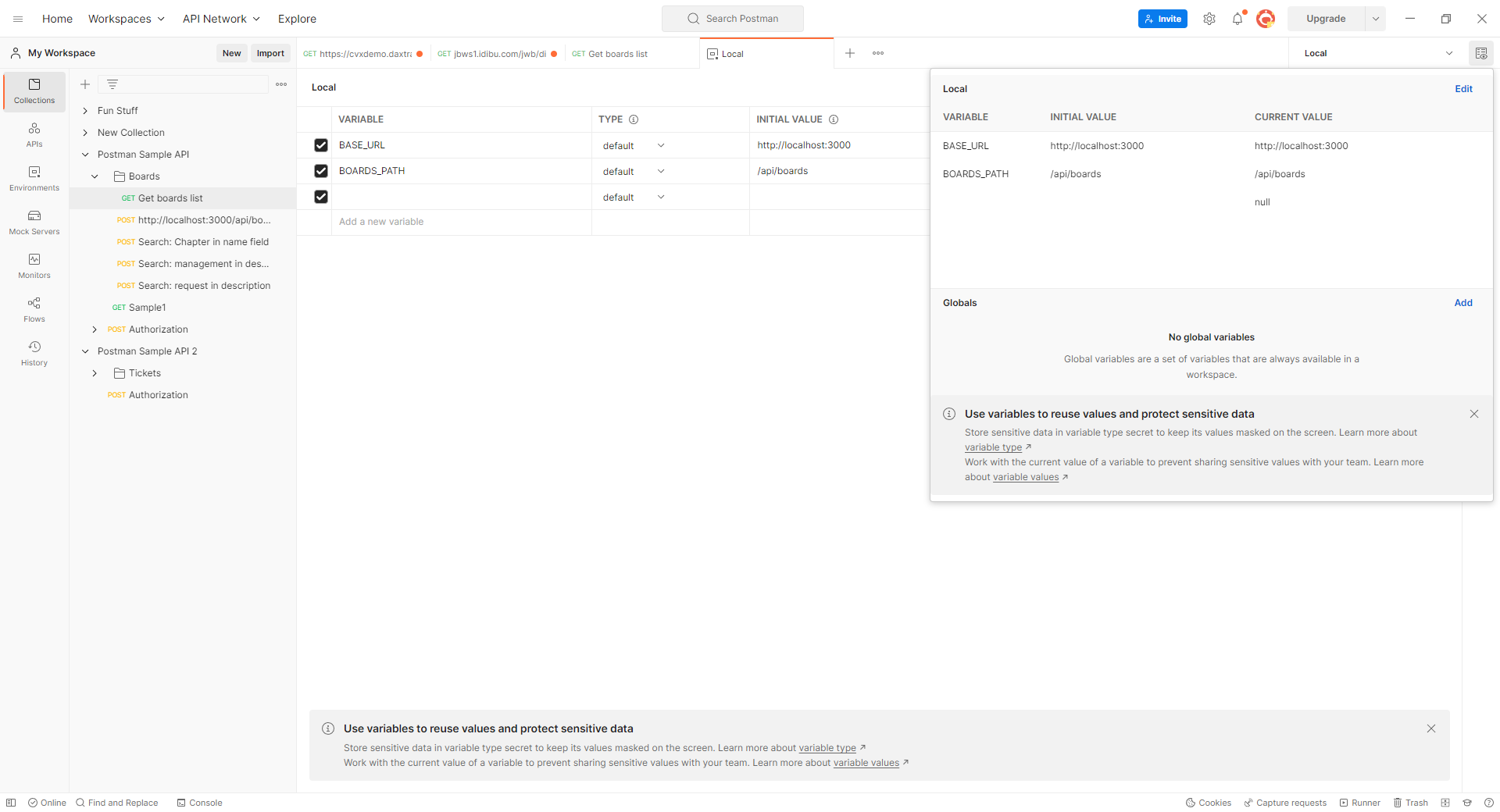Image resolution: width=1500 pixels, height=812 pixels.
Task: Open the Trash
Action: tap(1410, 803)
